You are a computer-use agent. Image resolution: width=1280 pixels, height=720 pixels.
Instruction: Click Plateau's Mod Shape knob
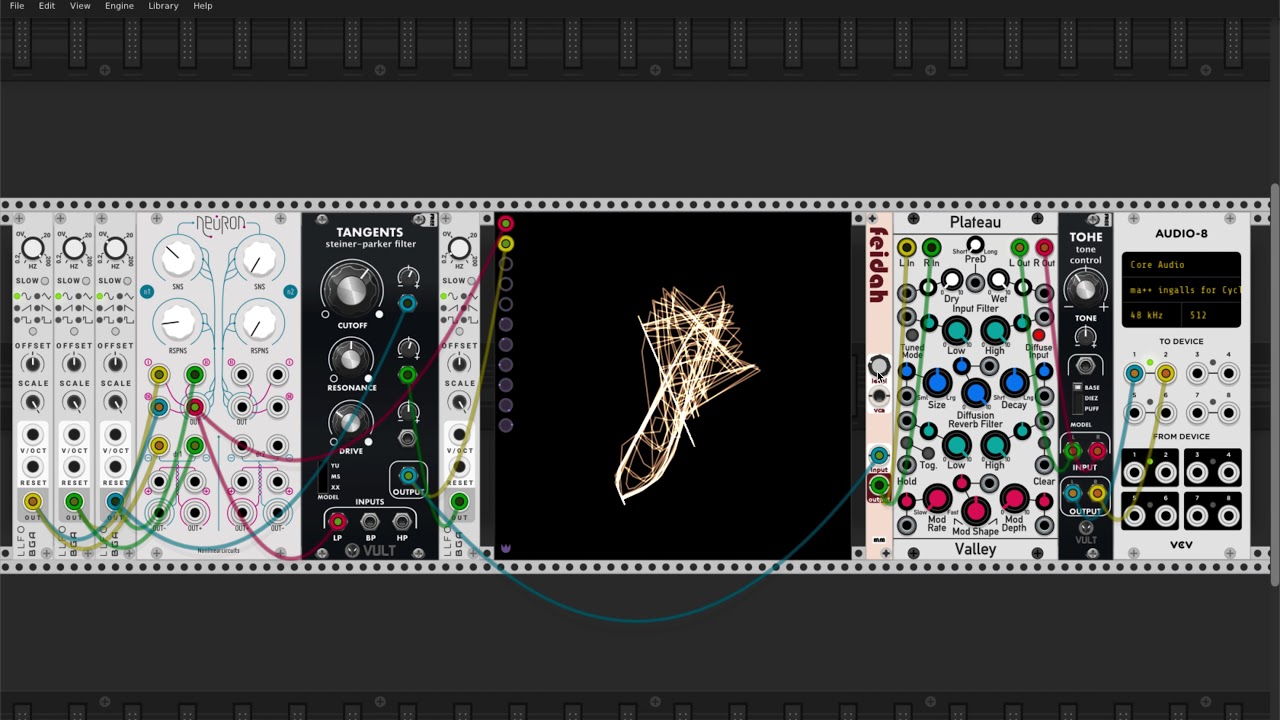(975, 511)
